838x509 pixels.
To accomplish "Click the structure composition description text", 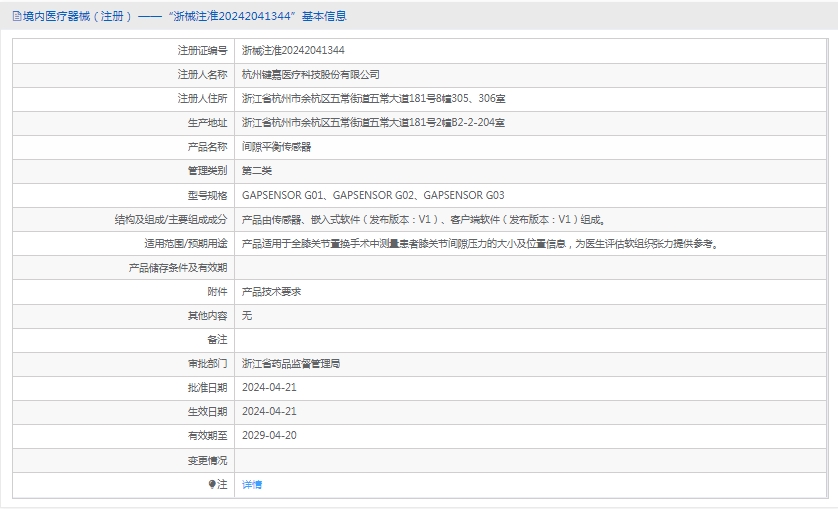I will click(423, 219).
